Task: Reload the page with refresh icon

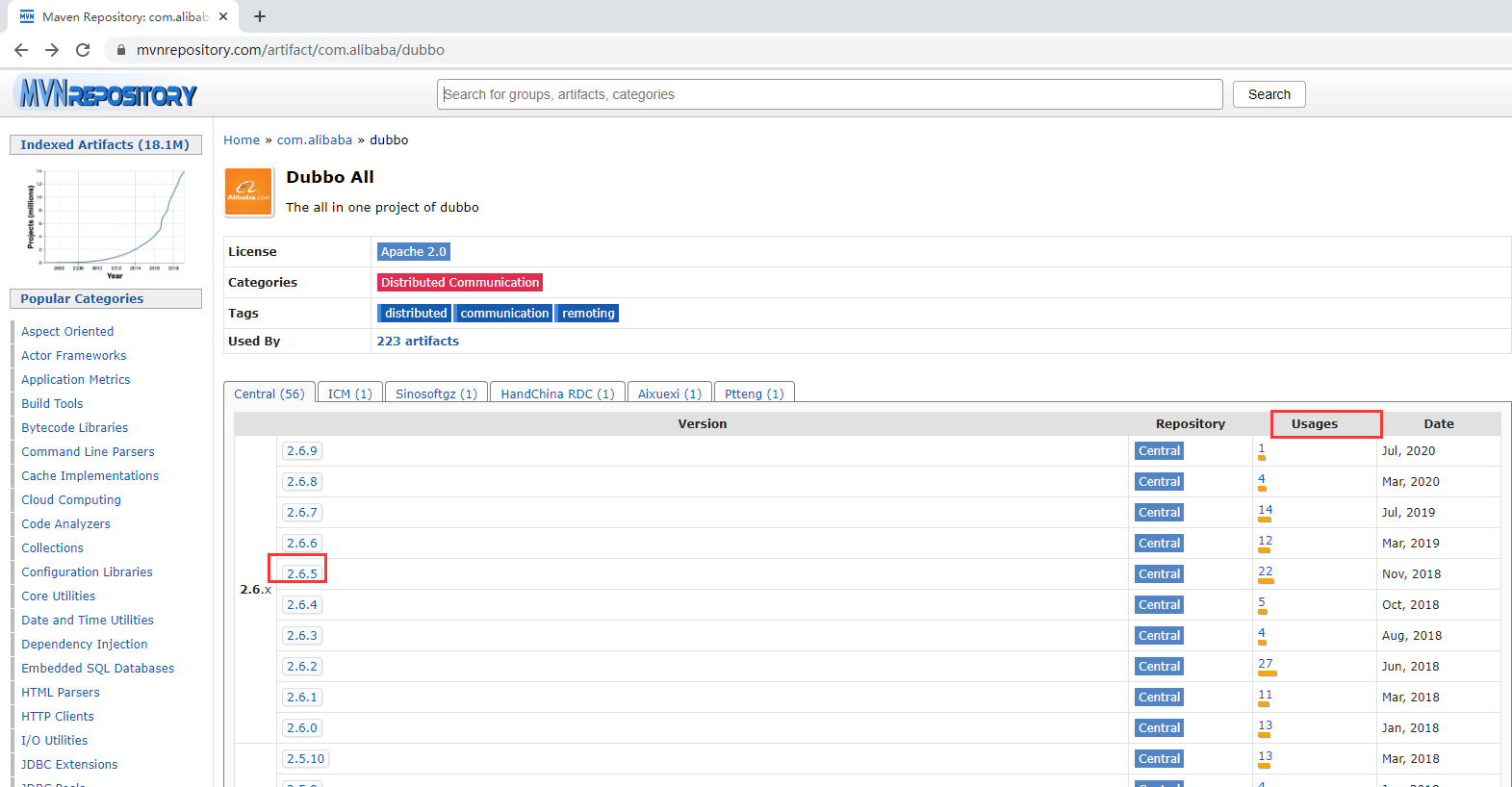Action: coord(83,50)
